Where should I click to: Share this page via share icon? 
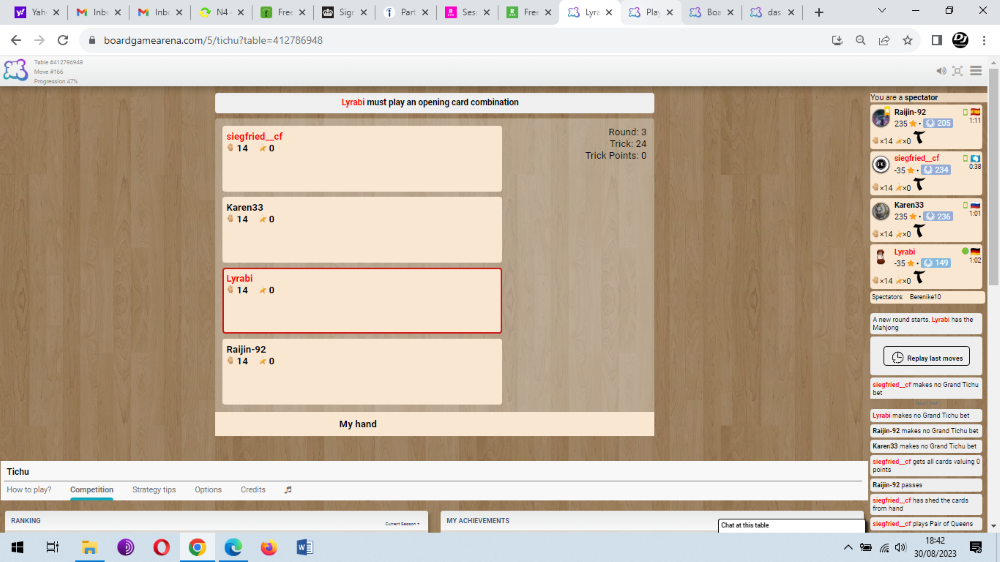click(884, 40)
